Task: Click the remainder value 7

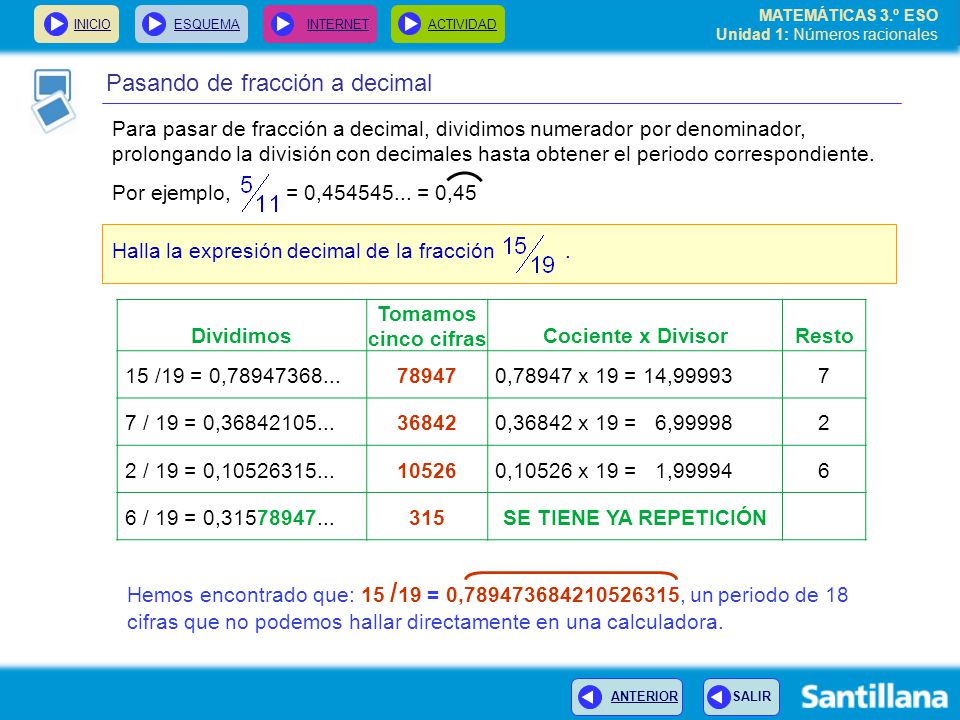Action: point(823,375)
